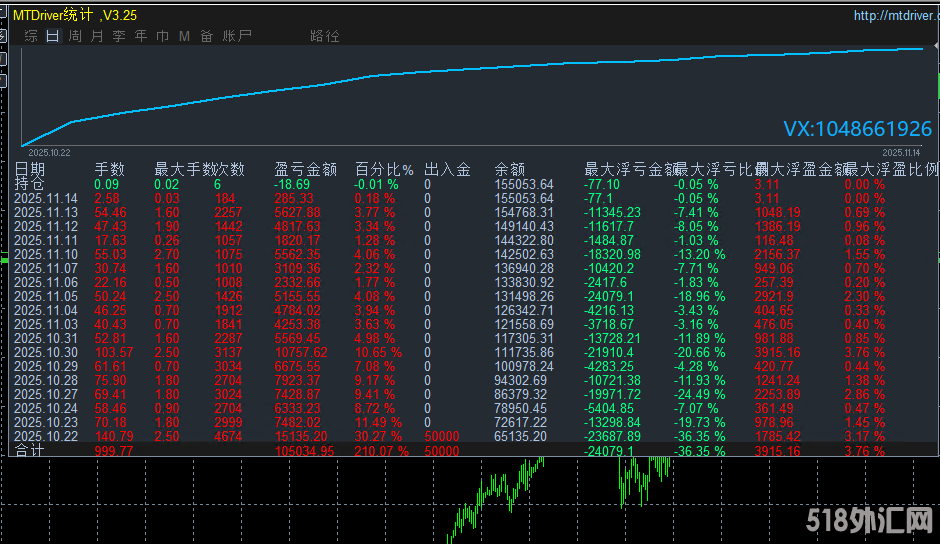This screenshot has width=940, height=544.
Task: Switch to the 综 summary tab
Action: pos(31,36)
